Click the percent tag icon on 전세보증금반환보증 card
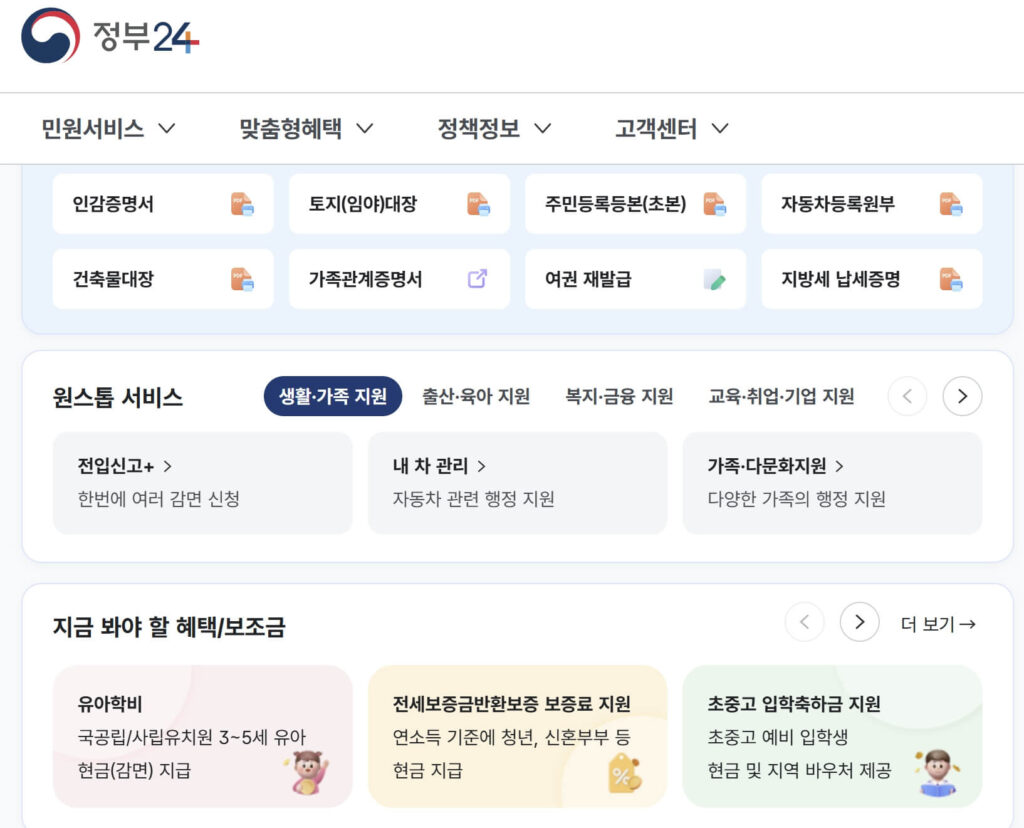 [x=624, y=773]
